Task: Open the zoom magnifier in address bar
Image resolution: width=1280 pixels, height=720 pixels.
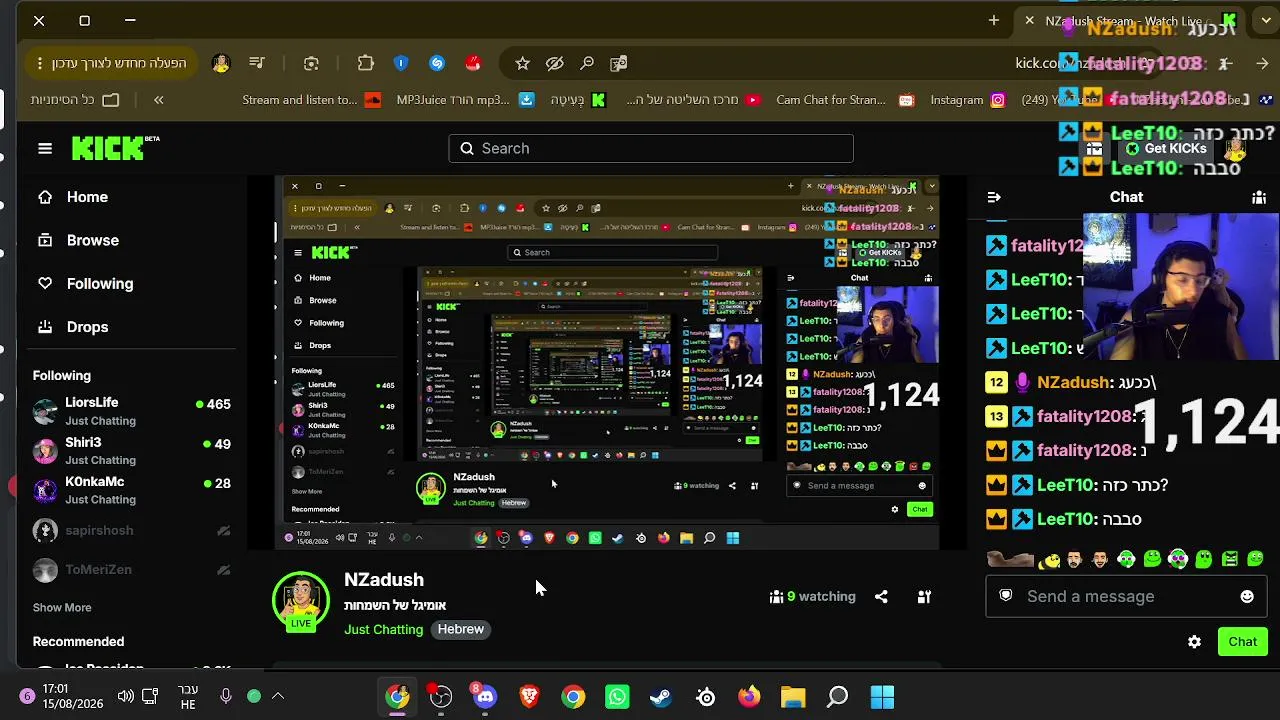Action: point(587,63)
